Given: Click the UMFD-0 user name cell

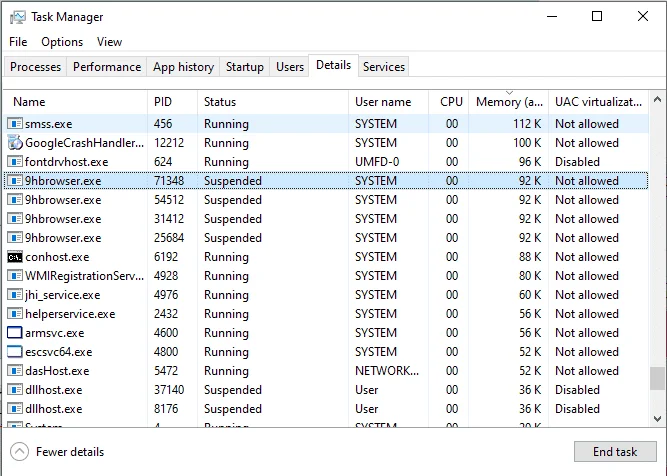Looking at the screenshot, I should [377, 162].
